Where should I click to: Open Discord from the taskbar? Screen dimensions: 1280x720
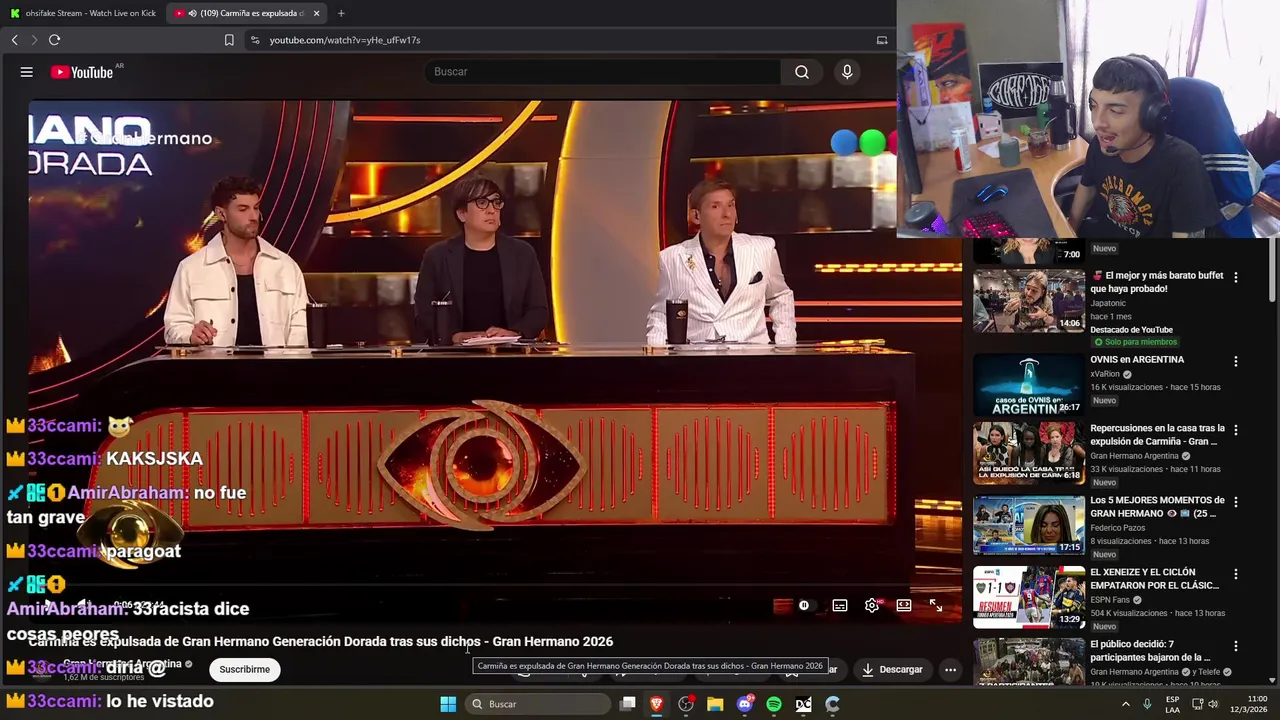tap(744, 704)
